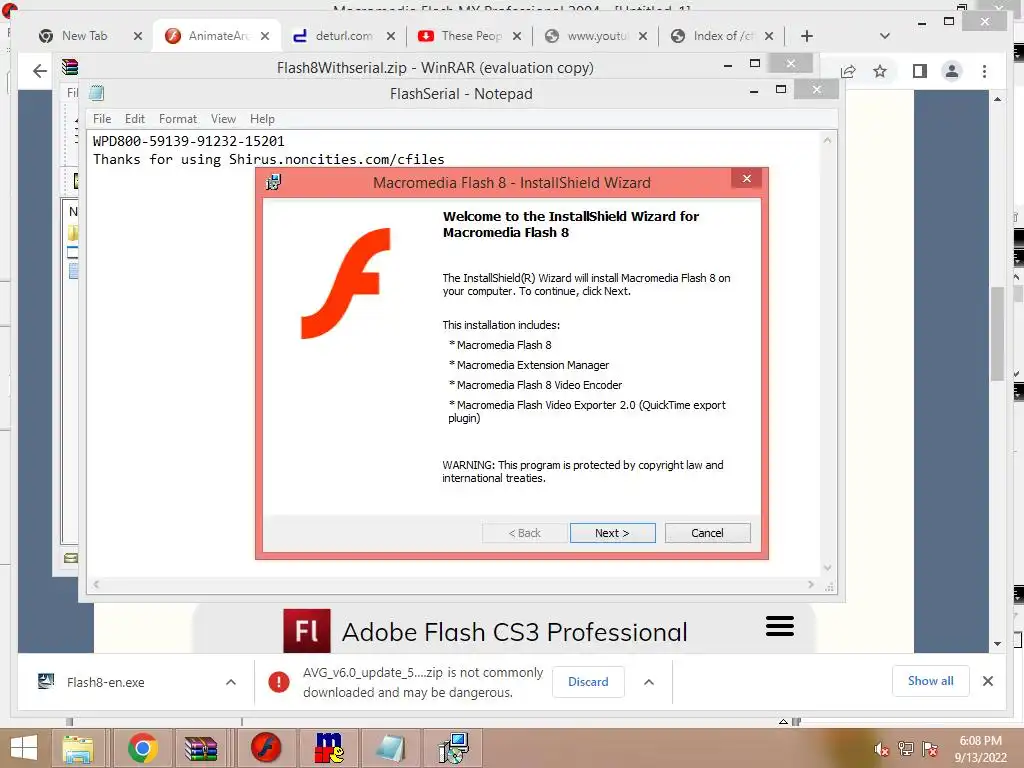Open Chrome from the taskbar
The image size is (1024, 768).
point(143,748)
